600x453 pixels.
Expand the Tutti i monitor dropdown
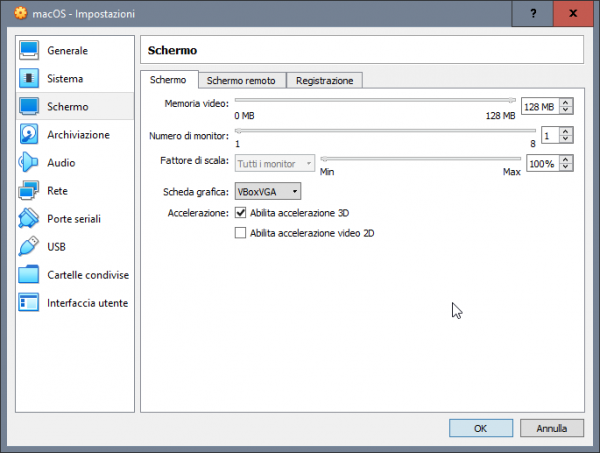pyautogui.click(x=275, y=163)
